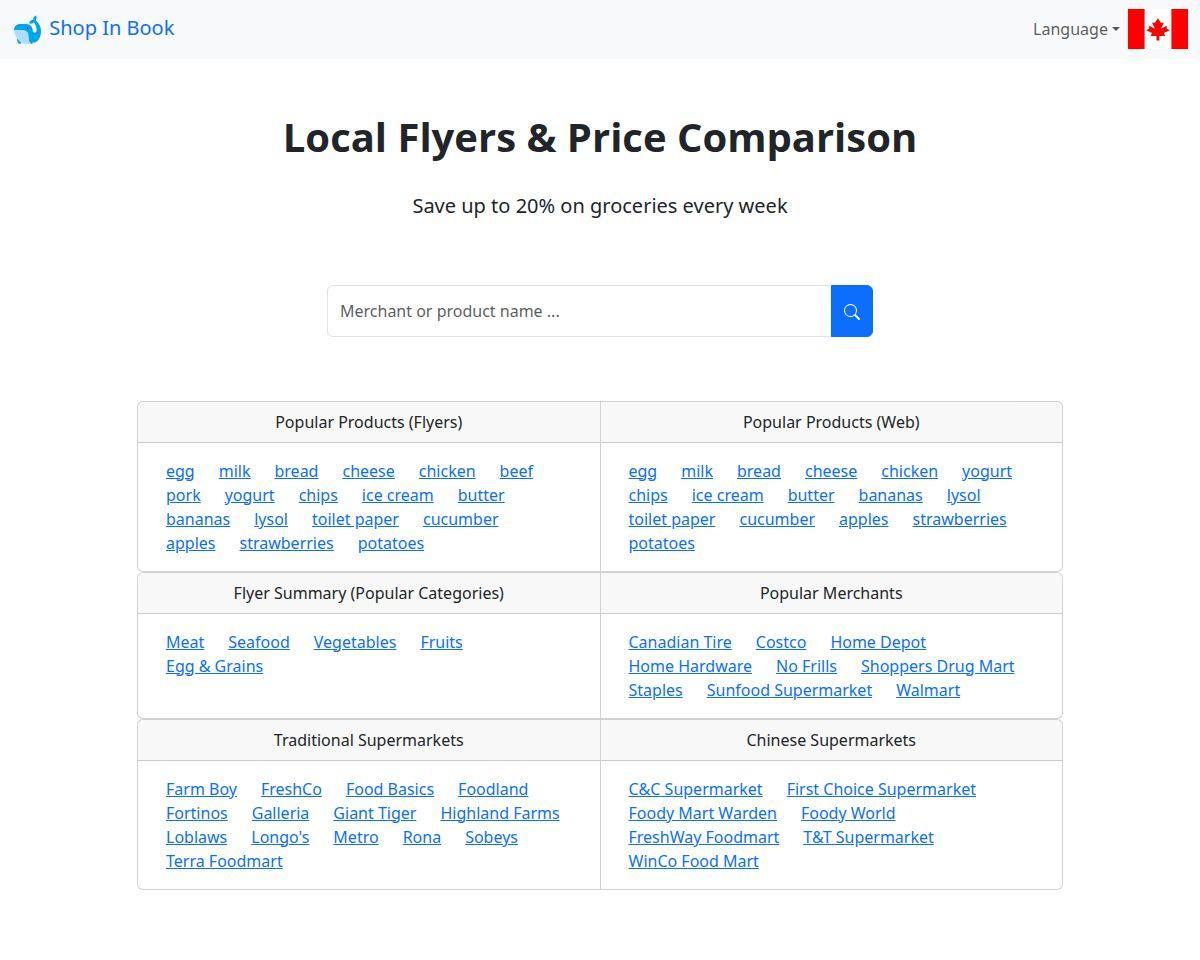Open the Shop In Book home link
This screenshot has height=960, width=1200.
(x=94, y=29)
